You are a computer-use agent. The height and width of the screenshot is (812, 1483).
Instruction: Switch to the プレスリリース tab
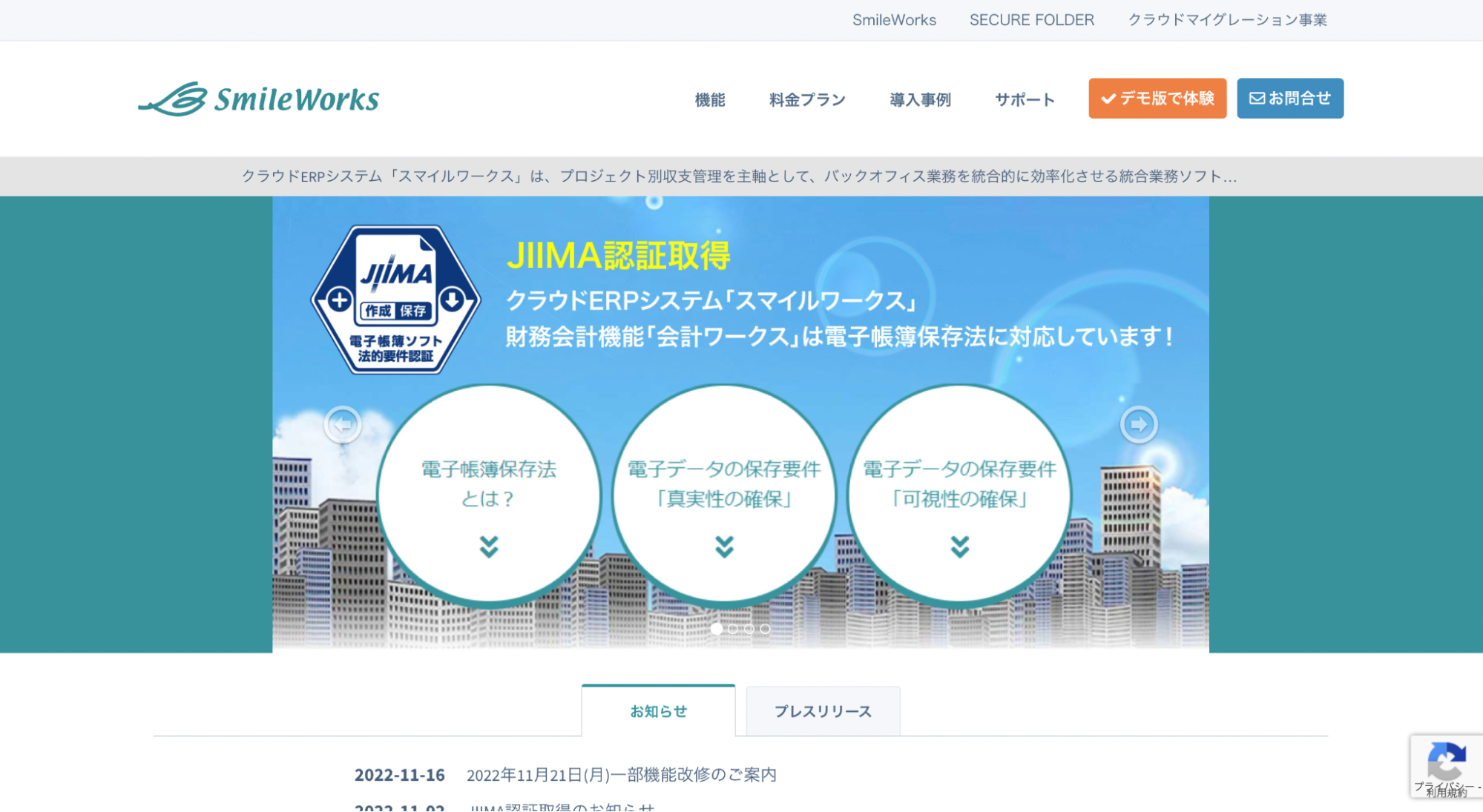(823, 711)
